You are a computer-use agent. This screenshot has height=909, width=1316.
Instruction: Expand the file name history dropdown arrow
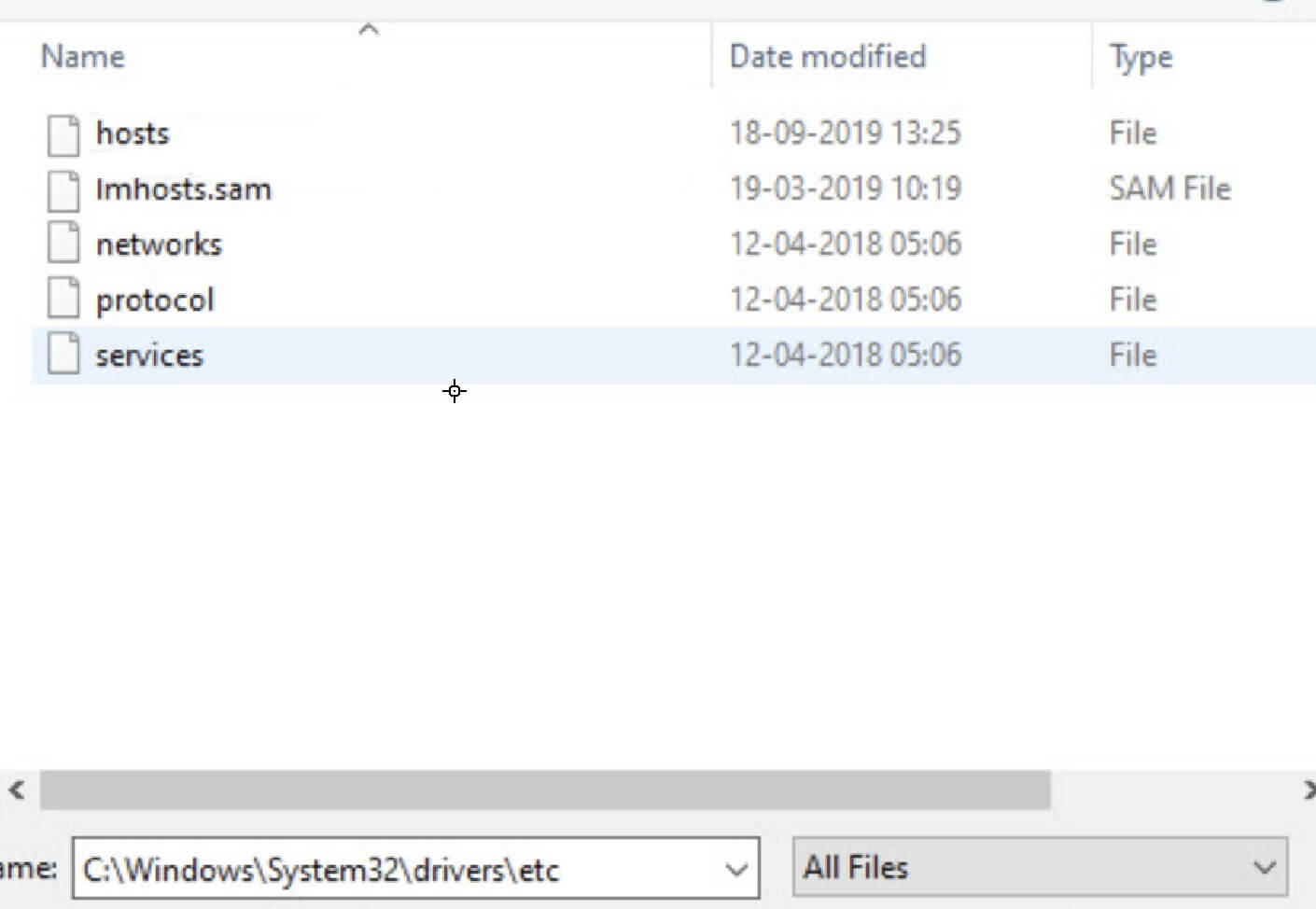point(736,870)
